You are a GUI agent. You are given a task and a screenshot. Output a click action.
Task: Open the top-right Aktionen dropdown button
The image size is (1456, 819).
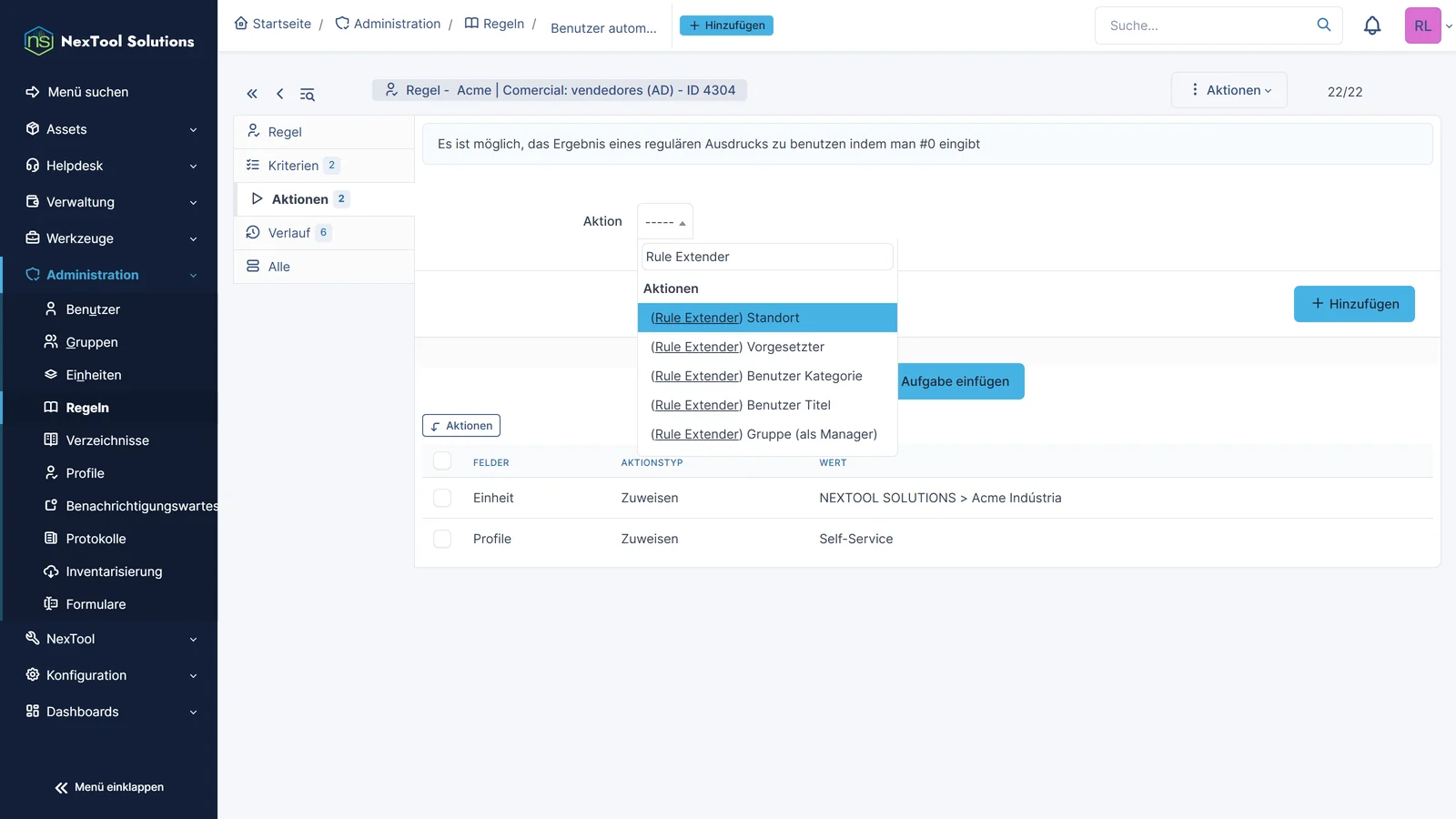1229,90
